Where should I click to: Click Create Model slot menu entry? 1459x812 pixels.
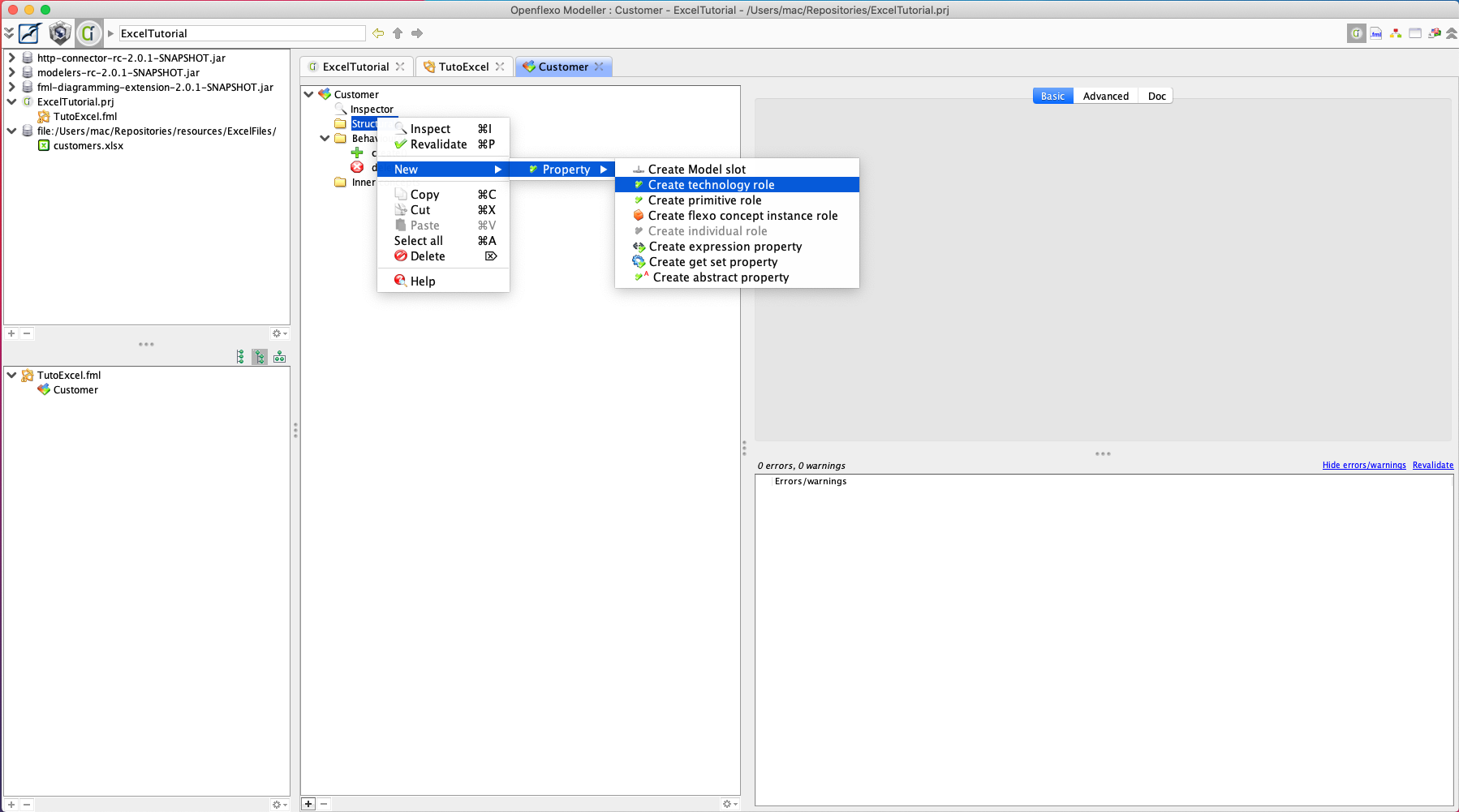[x=737, y=169]
